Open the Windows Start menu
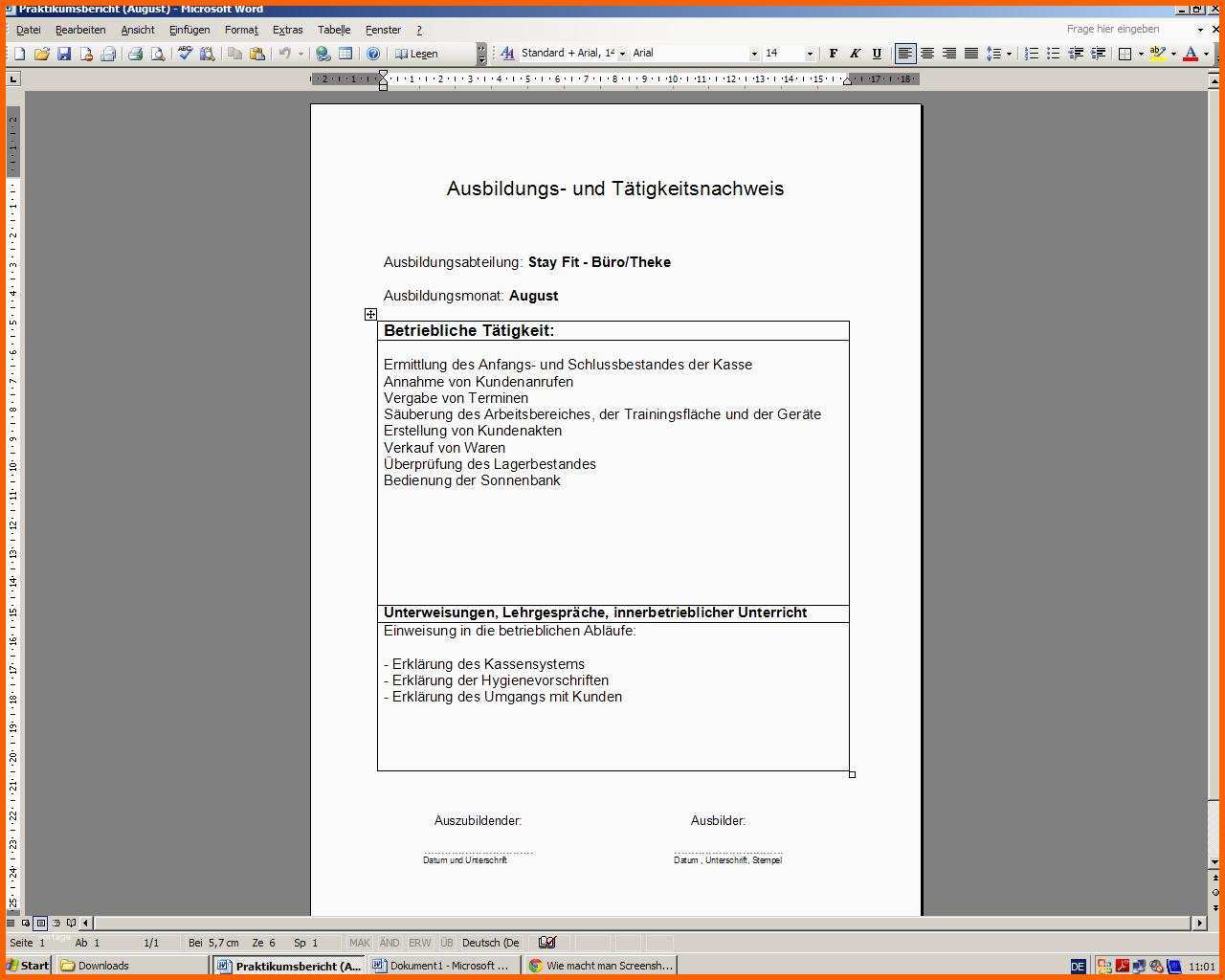 pos(28,966)
